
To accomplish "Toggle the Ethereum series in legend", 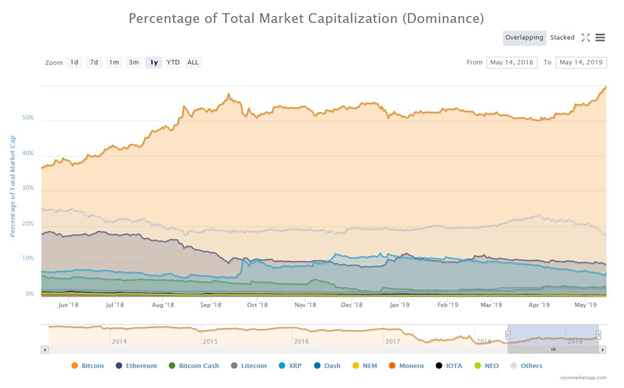I will [136, 366].
